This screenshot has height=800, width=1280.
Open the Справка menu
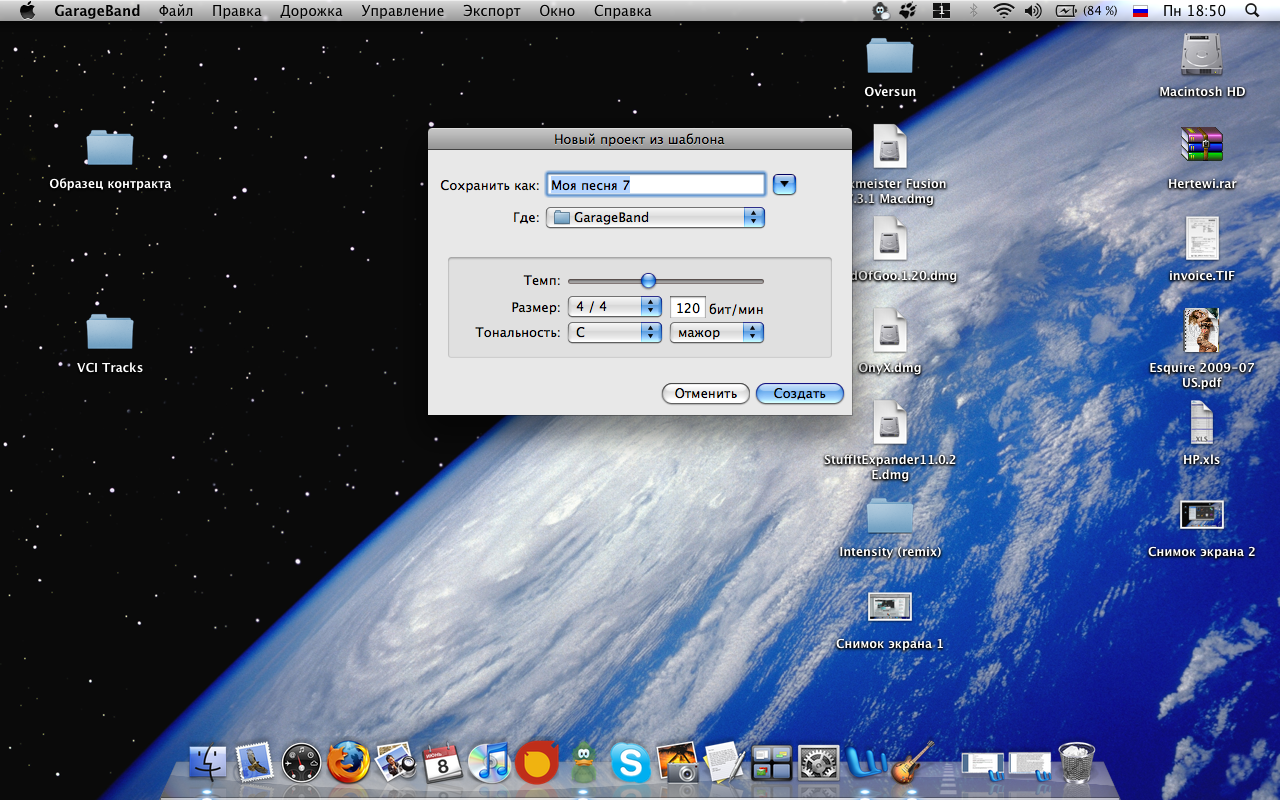(x=622, y=11)
